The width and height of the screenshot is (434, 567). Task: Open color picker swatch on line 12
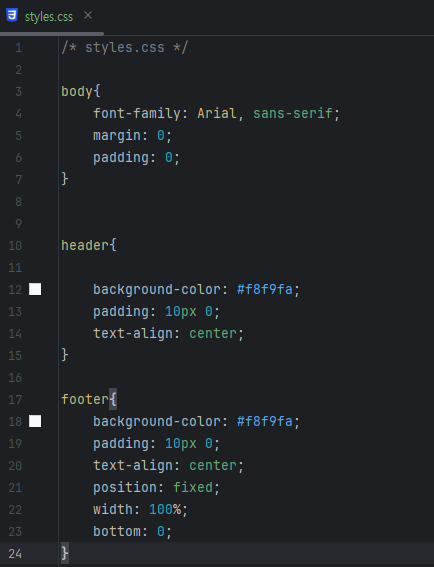pos(35,289)
